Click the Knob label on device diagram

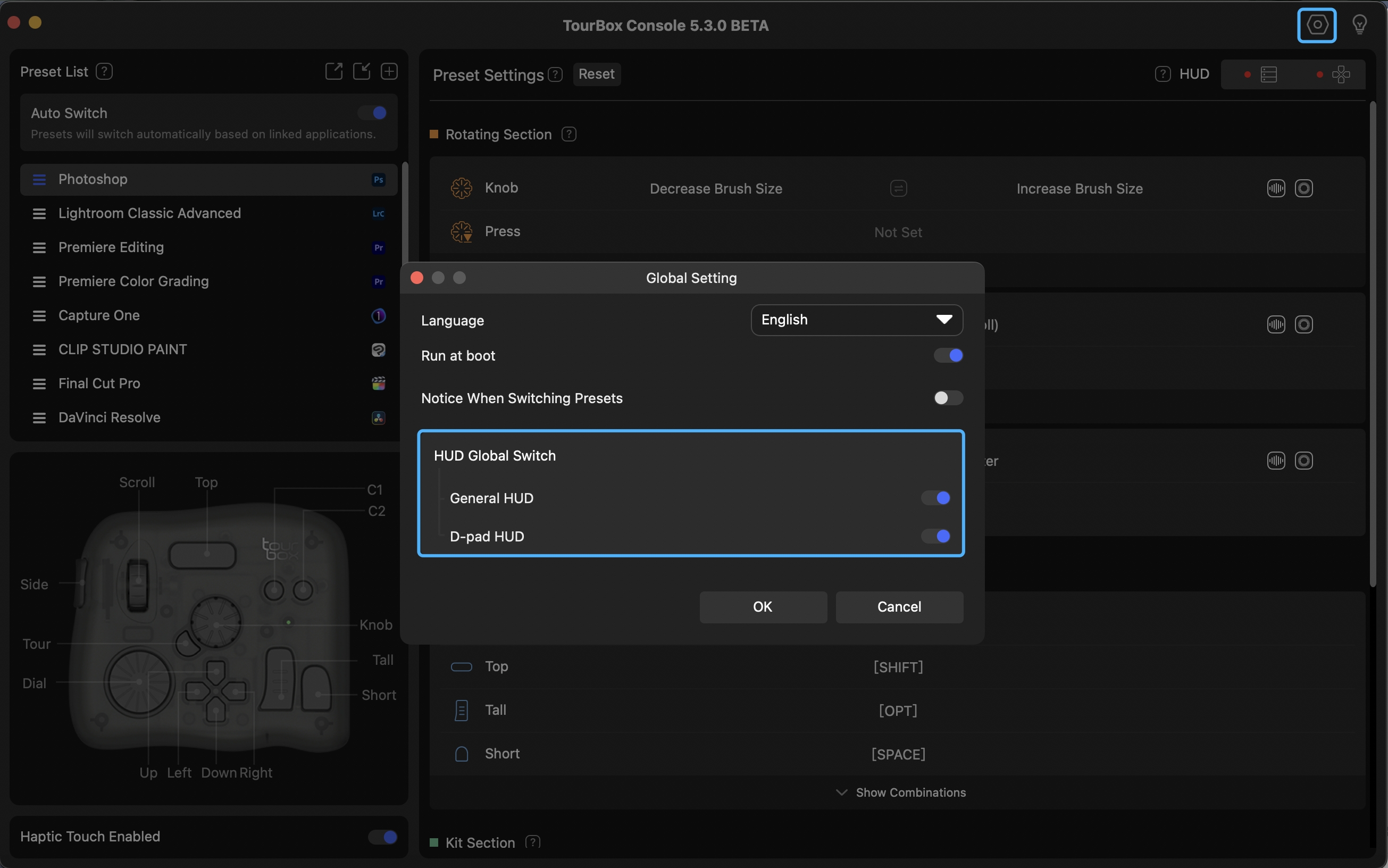click(376, 624)
